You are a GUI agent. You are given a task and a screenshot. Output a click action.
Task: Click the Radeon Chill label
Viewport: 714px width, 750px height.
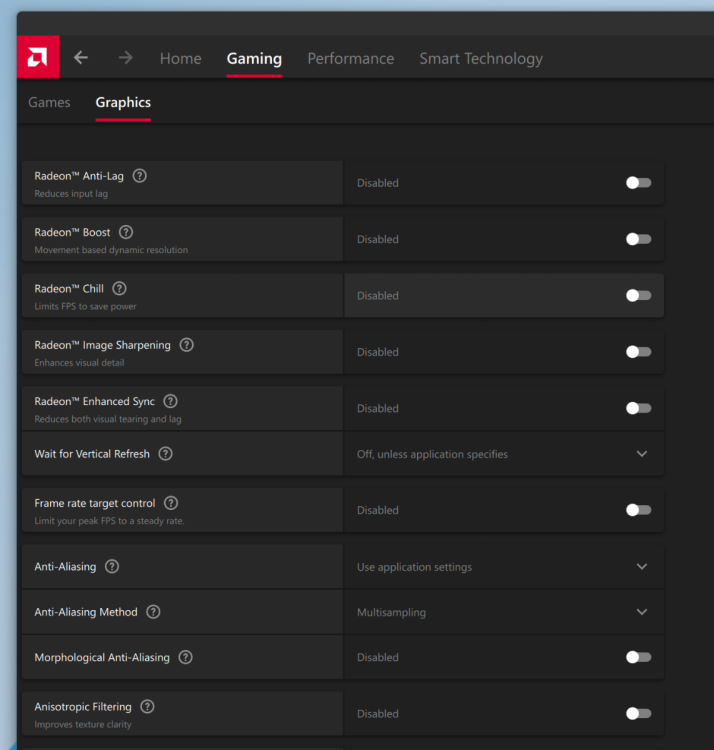pos(69,289)
